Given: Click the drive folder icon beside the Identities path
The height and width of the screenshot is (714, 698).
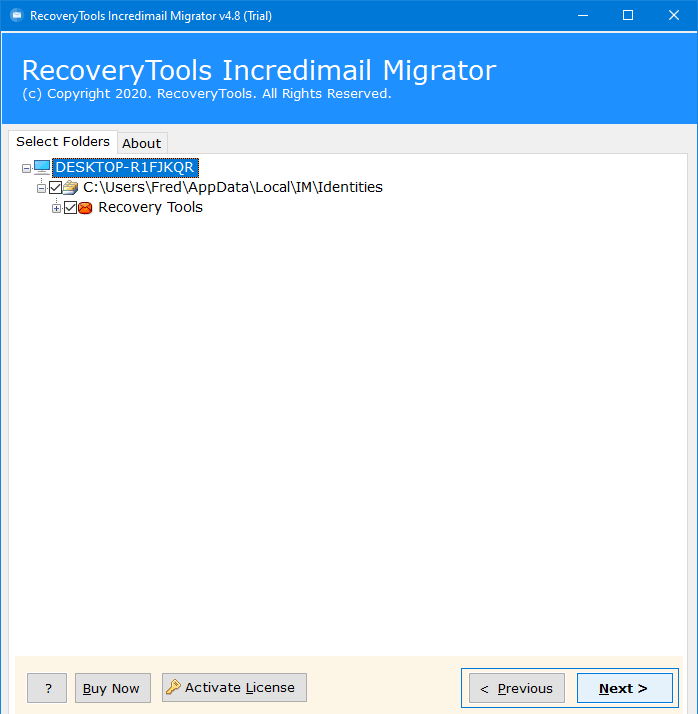Looking at the screenshot, I should tap(70, 187).
